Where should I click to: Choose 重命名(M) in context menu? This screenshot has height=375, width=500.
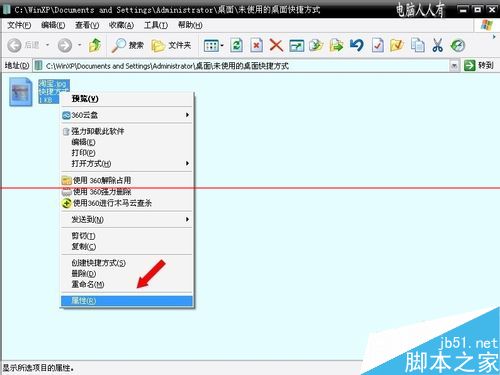tap(127, 284)
